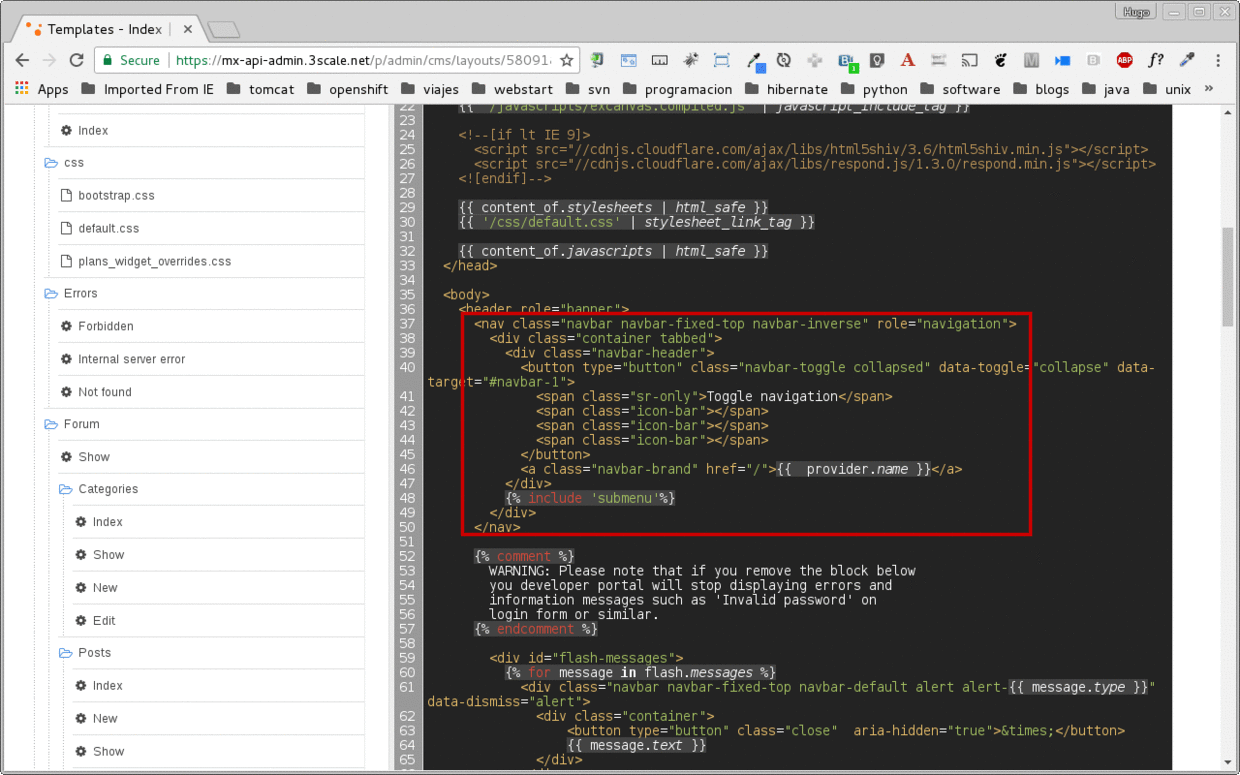
Task: Open the Internal server error template
Action: [131, 359]
